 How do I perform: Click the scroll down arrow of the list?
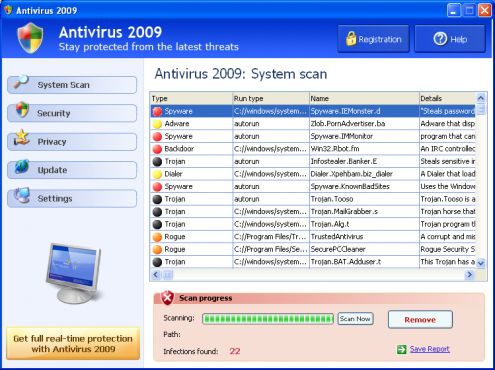tap(481, 263)
